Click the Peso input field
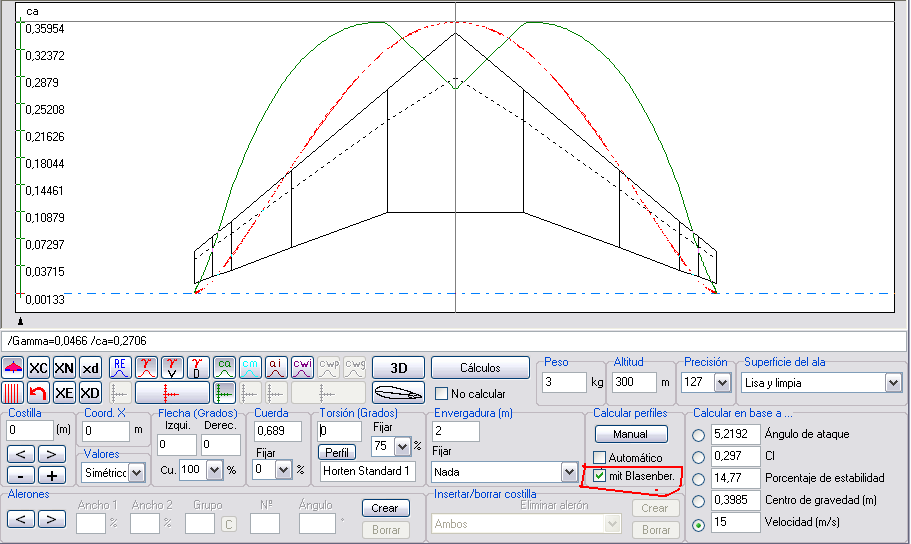Image resolution: width=911 pixels, height=544 pixels. [560, 383]
